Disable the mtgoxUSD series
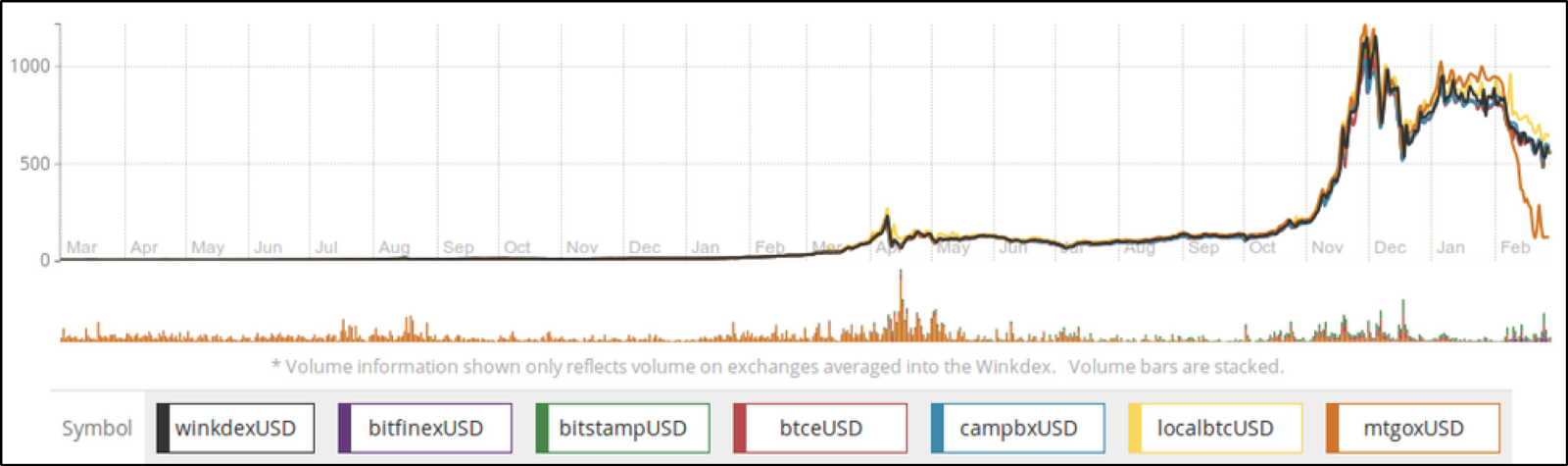This screenshot has height=466, width=1568. click(x=1413, y=429)
